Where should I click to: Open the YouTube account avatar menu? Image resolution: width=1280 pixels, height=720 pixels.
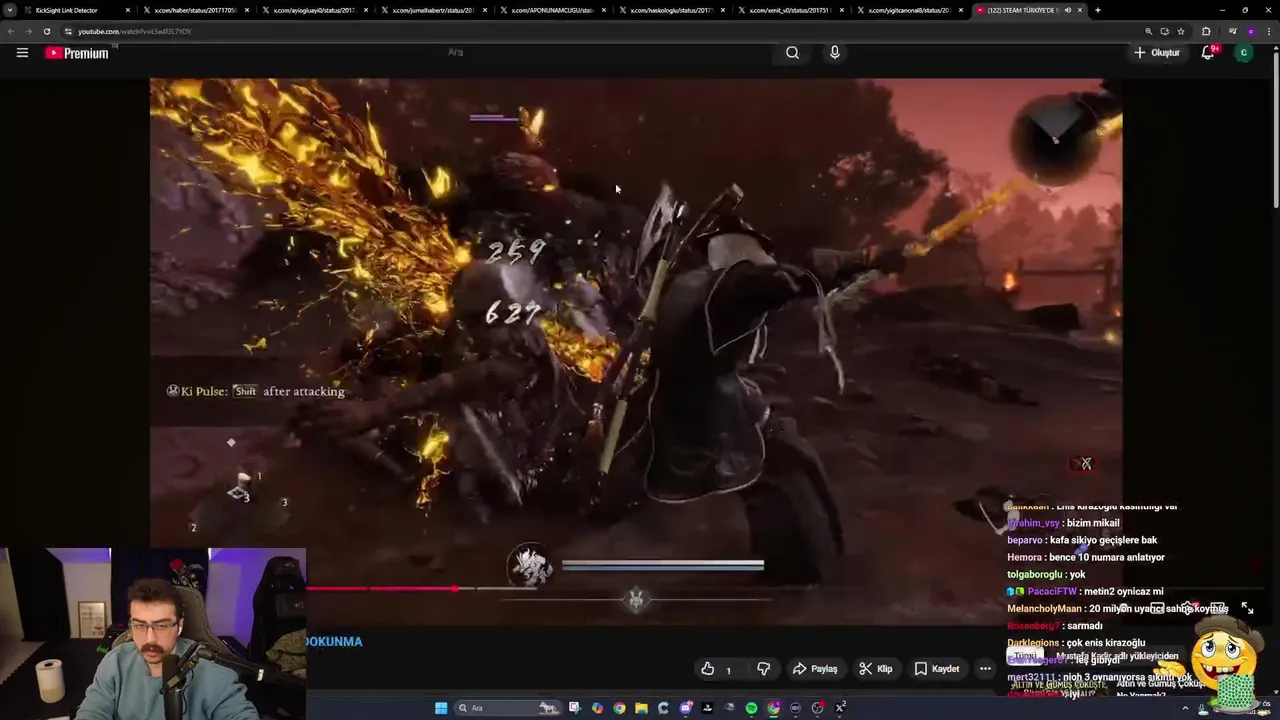coord(1244,53)
